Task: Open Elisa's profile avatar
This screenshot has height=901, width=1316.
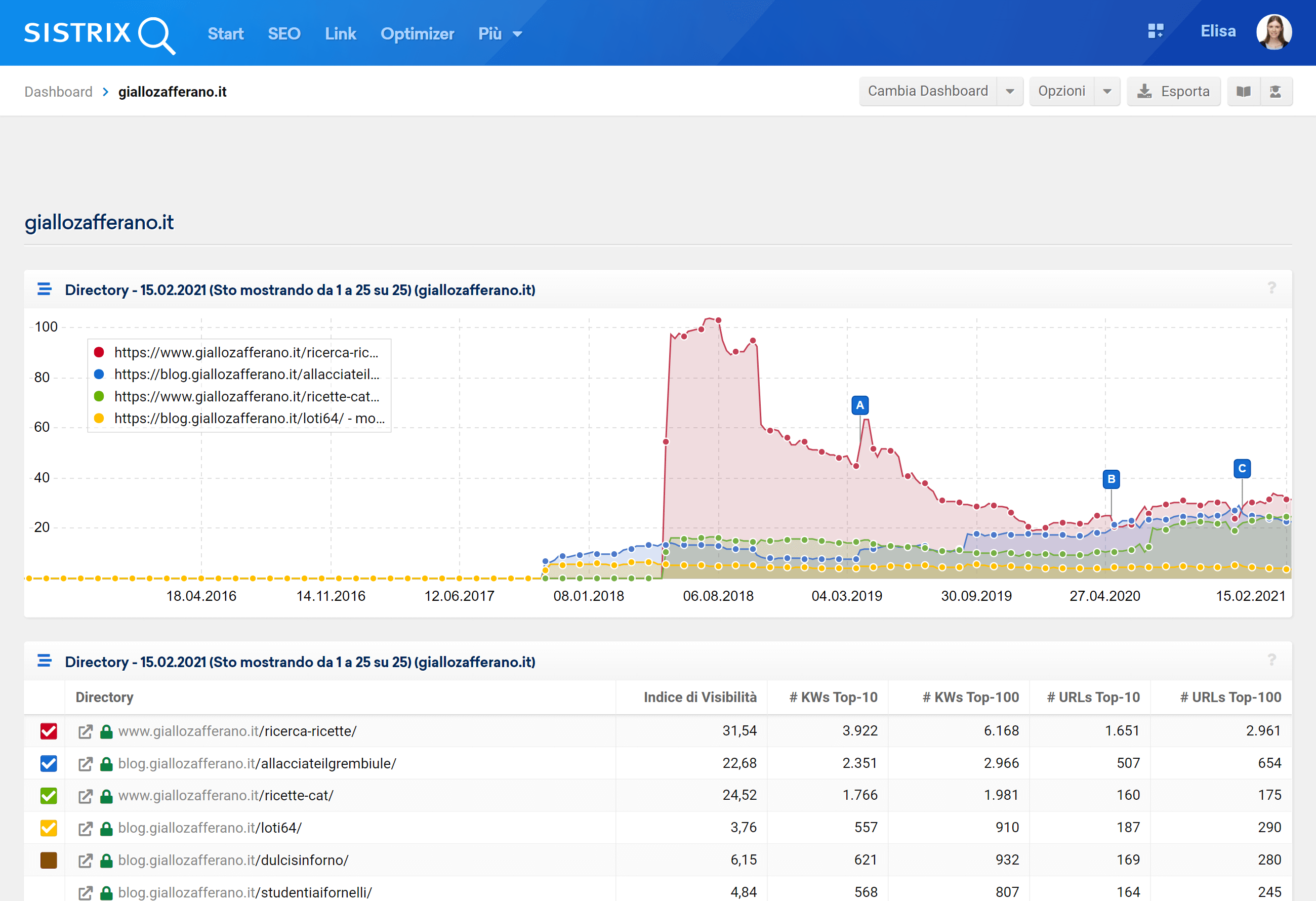Action: tap(1274, 32)
